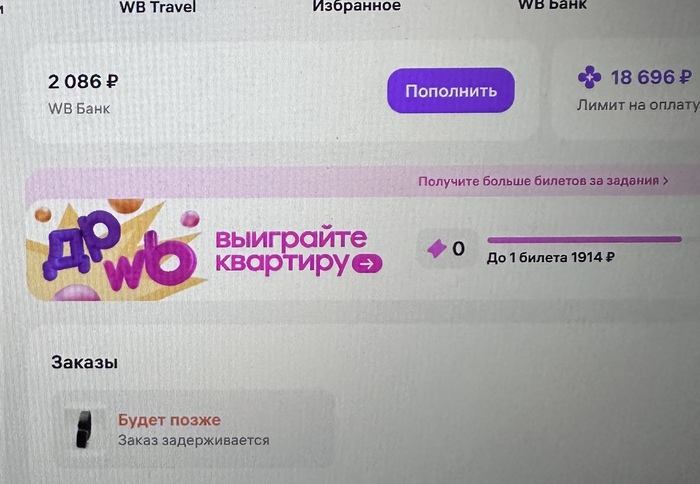Click the выиграйте квартиру banner text

(291, 250)
